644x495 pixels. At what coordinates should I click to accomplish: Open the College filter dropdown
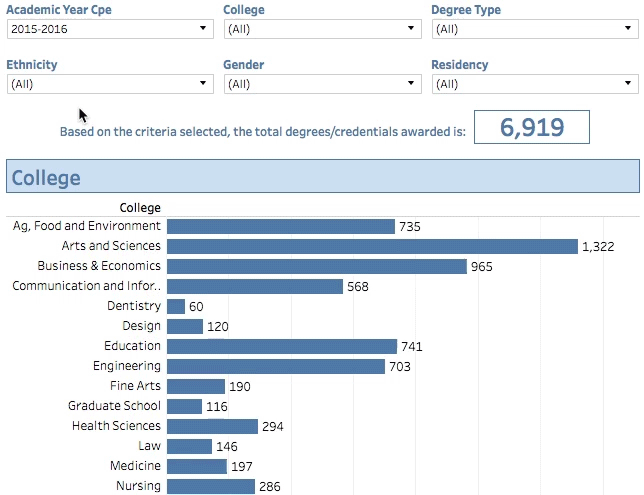point(323,29)
